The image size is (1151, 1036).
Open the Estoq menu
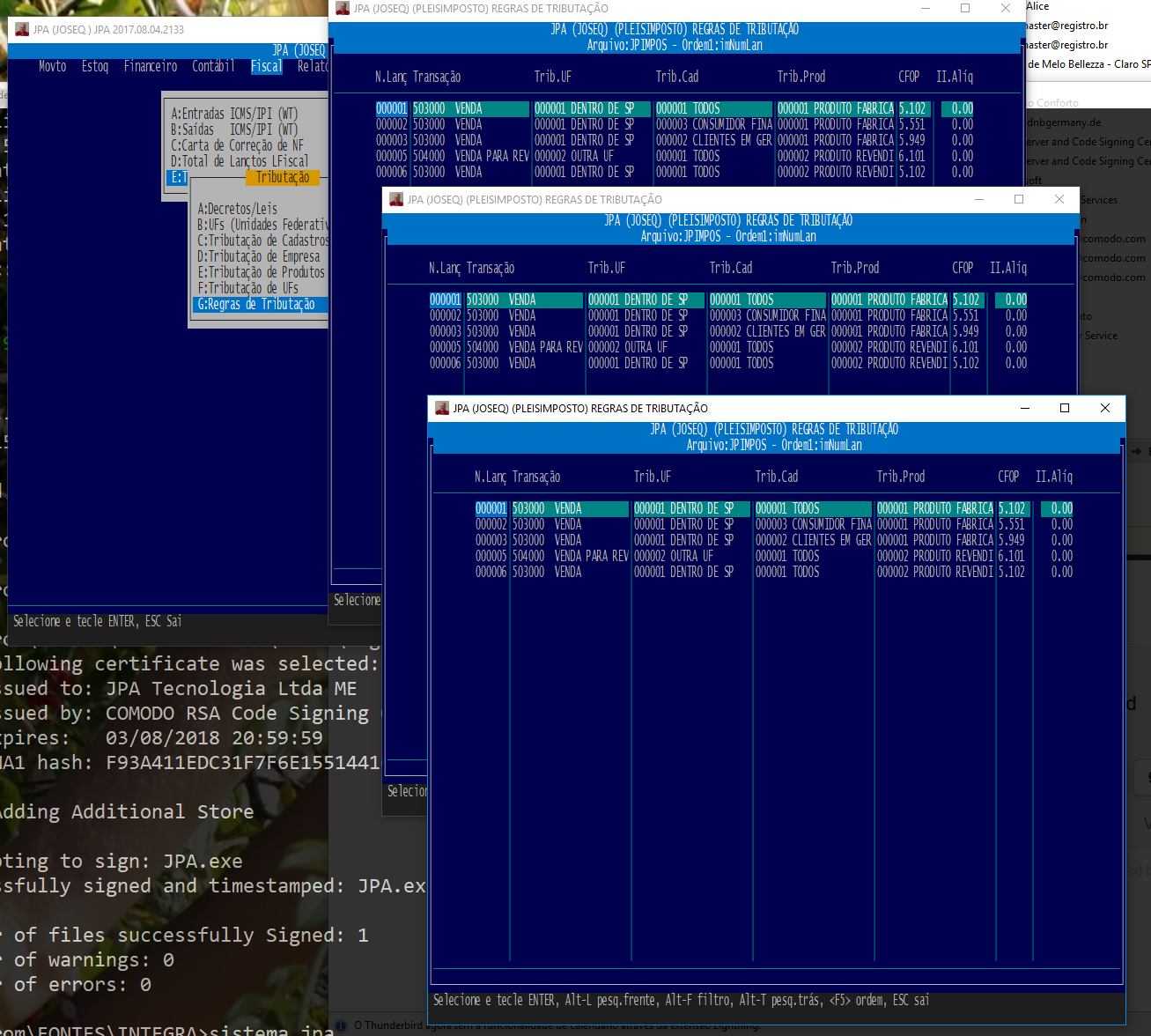pyautogui.click(x=95, y=66)
